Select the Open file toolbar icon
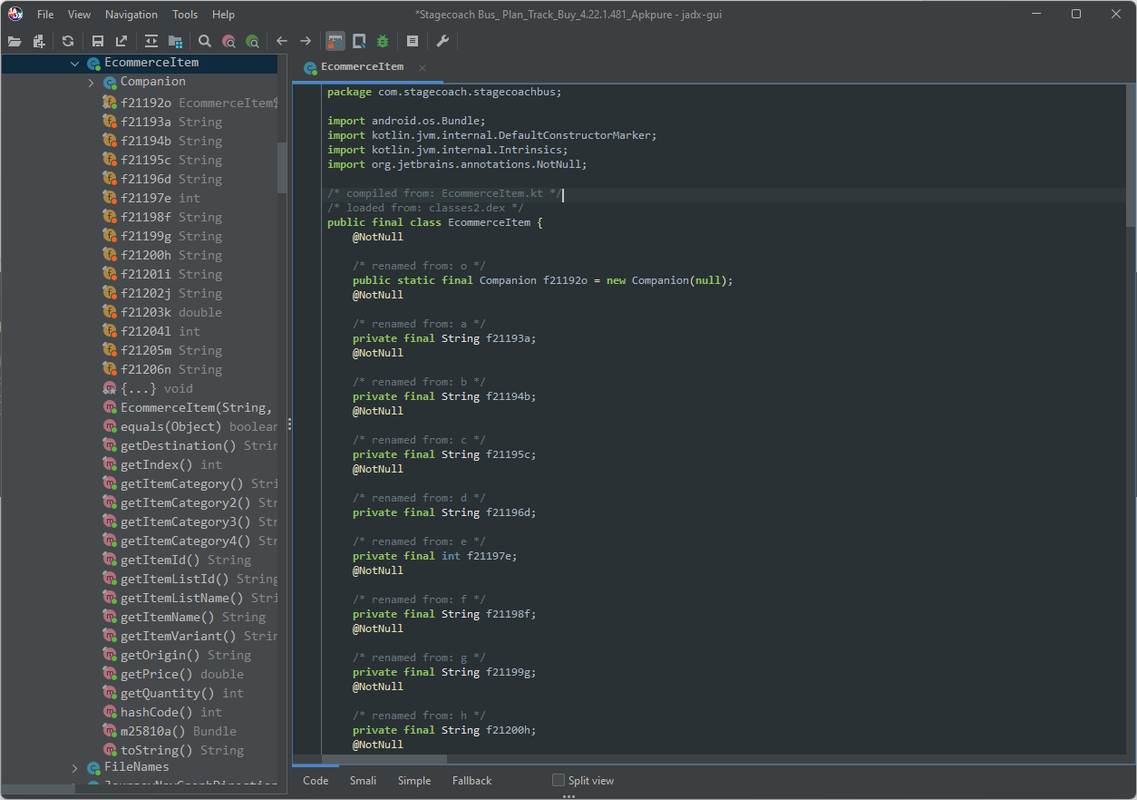This screenshot has width=1137, height=800. (14, 40)
